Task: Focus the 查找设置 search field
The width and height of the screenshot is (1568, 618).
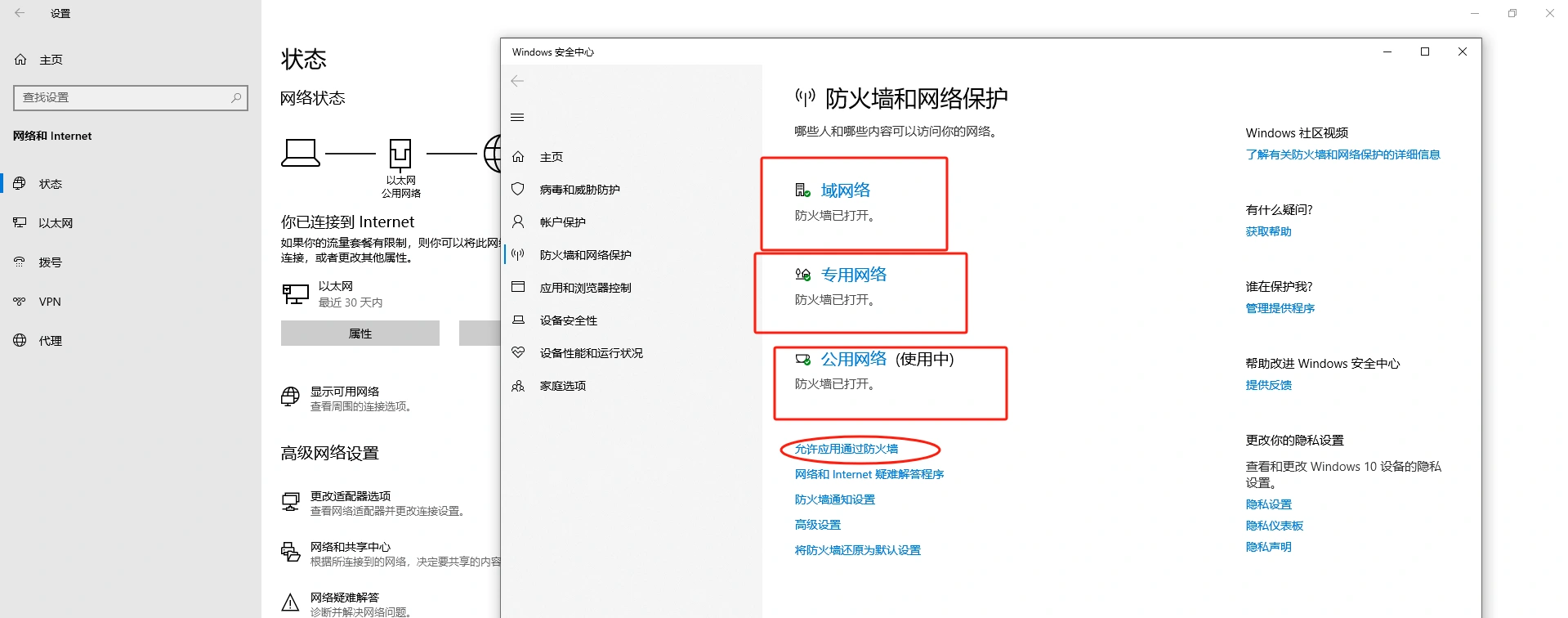Action: [131, 97]
